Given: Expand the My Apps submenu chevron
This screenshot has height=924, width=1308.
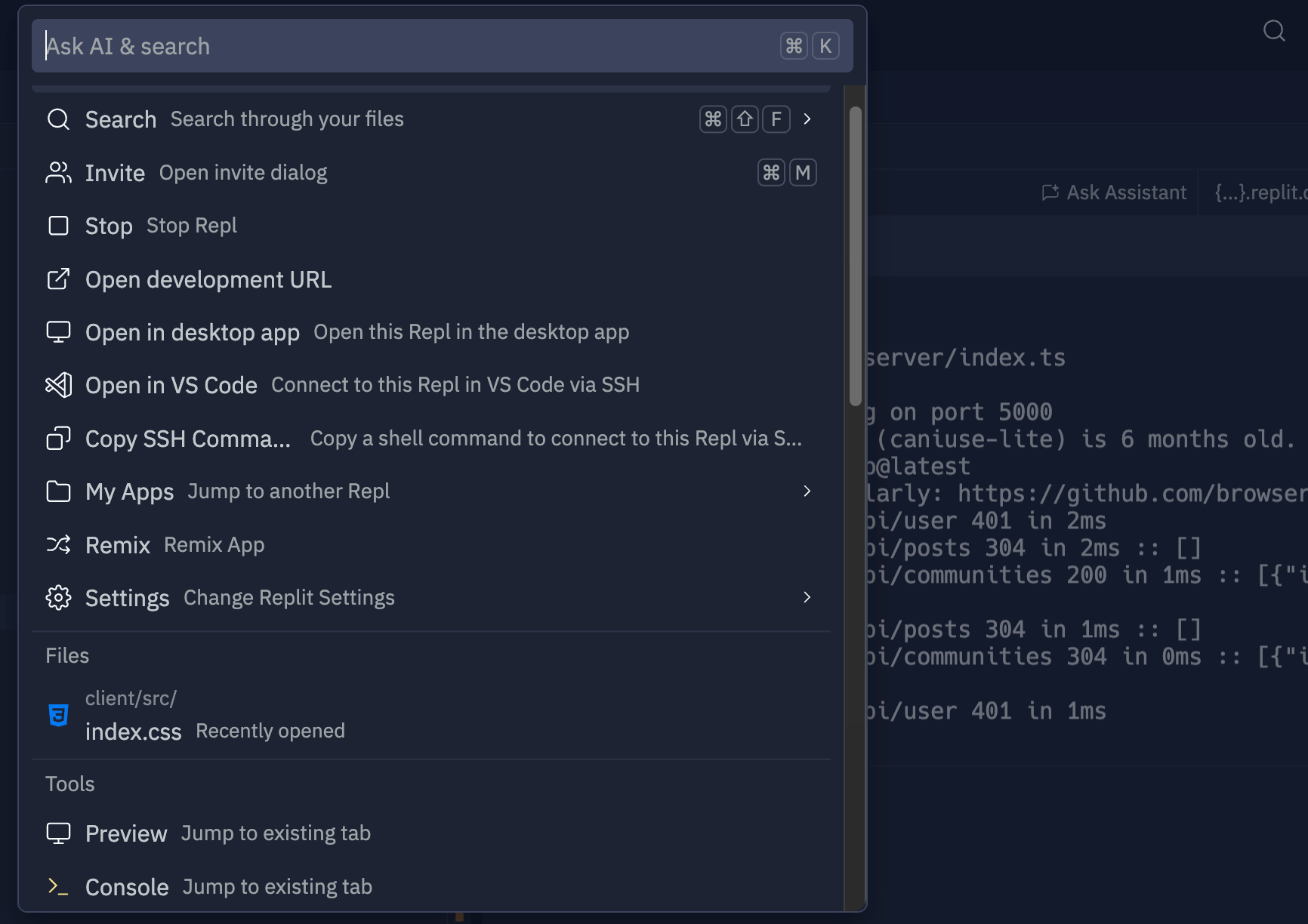Looking at the screenshot, I should pyautogui.click(x=807, y=491).
